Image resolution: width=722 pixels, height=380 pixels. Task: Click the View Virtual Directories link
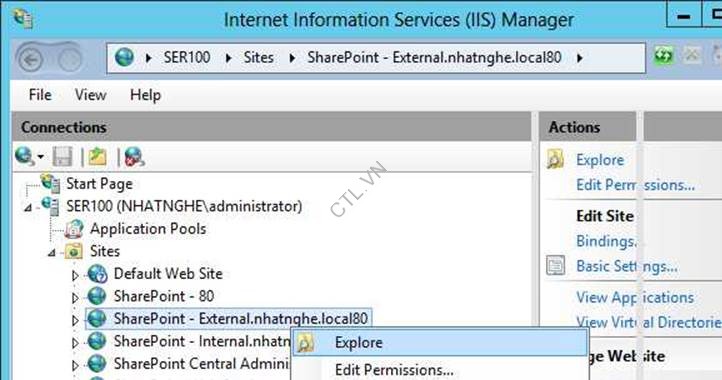click(649, 322)
